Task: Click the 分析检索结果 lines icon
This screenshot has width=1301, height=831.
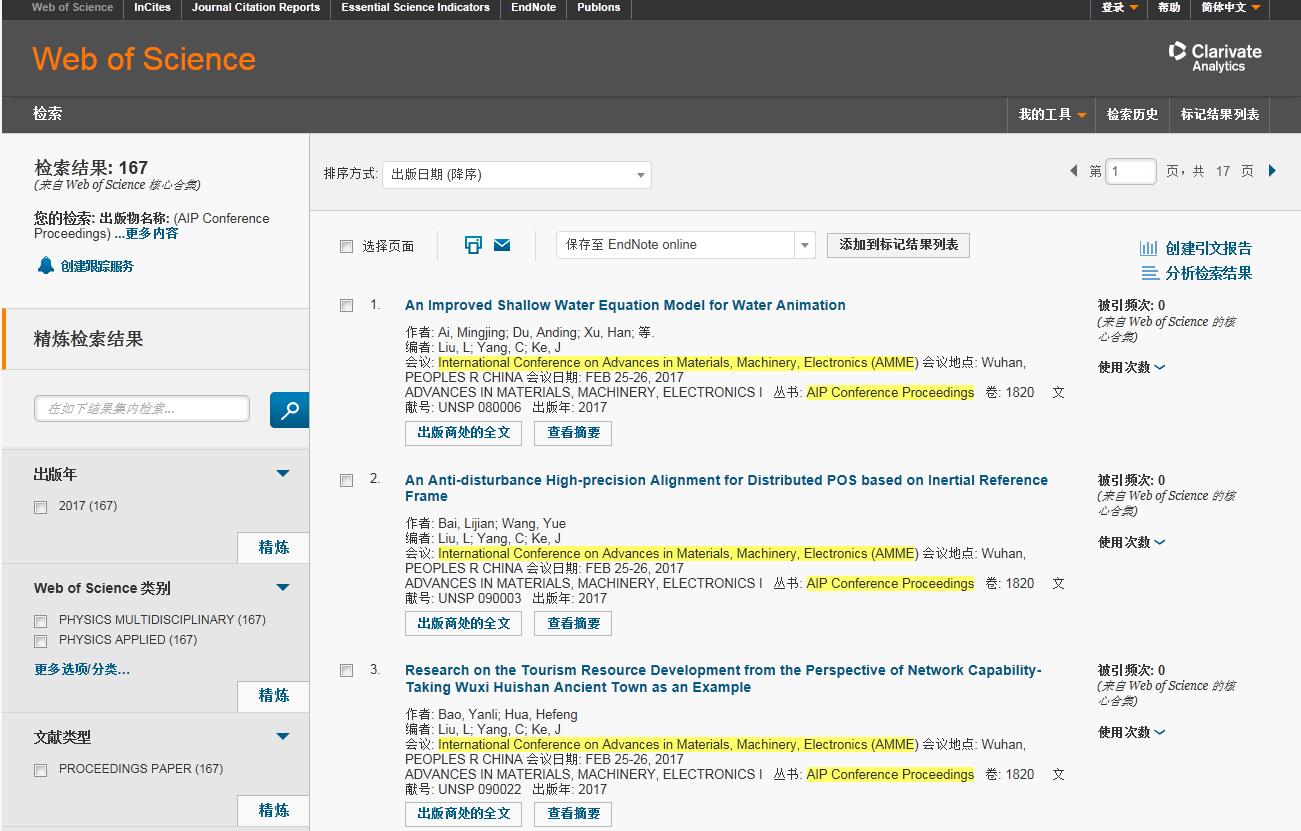Action: point(1150,273)
